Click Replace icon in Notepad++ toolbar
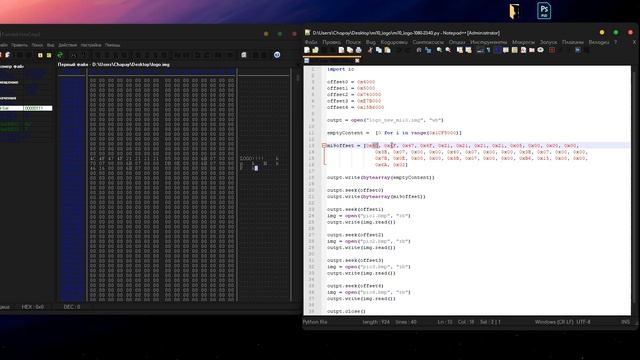The height and width of the screenshot is (360, 640). [x=428, y=50]
